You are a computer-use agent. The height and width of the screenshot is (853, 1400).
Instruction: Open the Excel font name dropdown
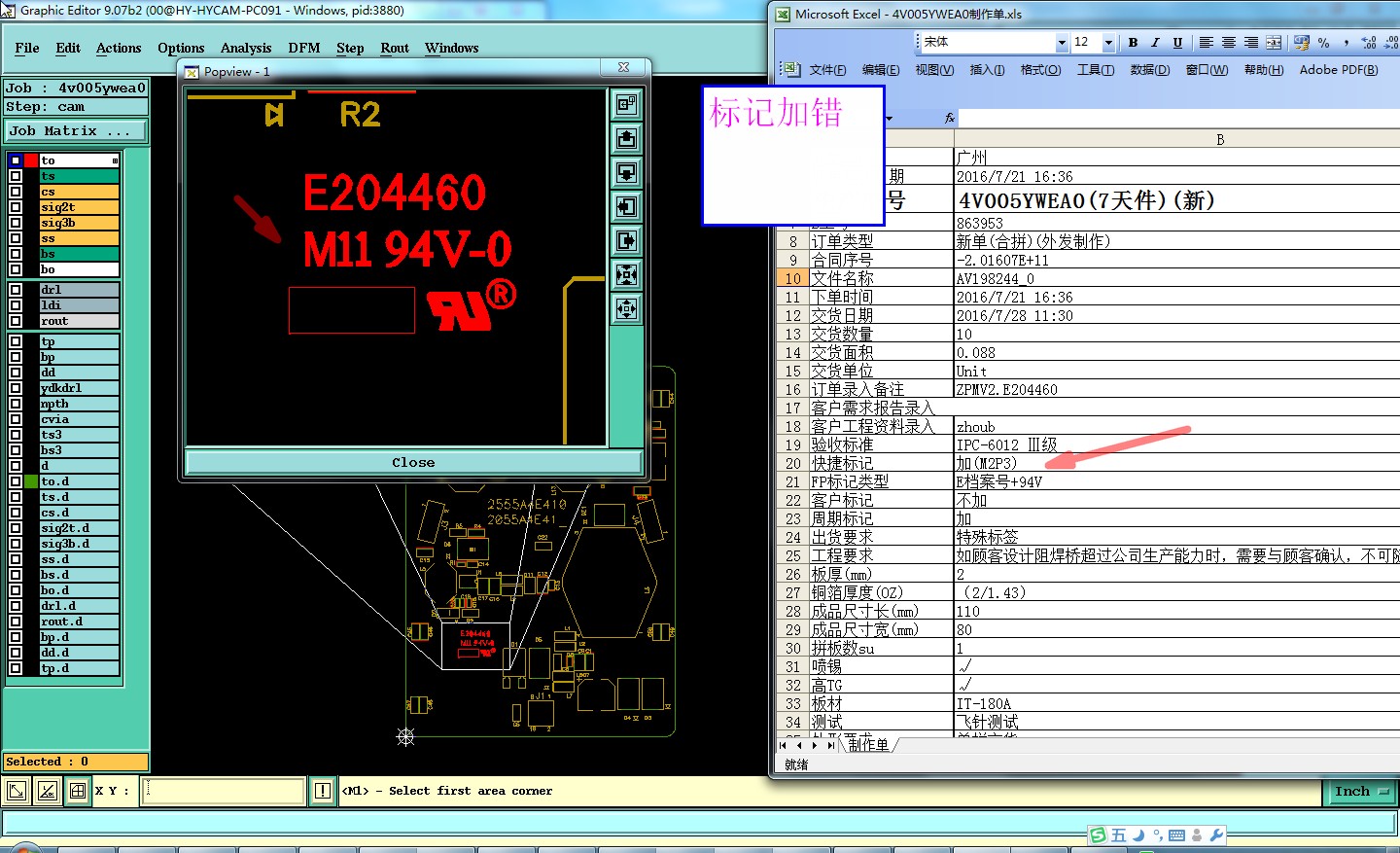(x=1062, y=43)
